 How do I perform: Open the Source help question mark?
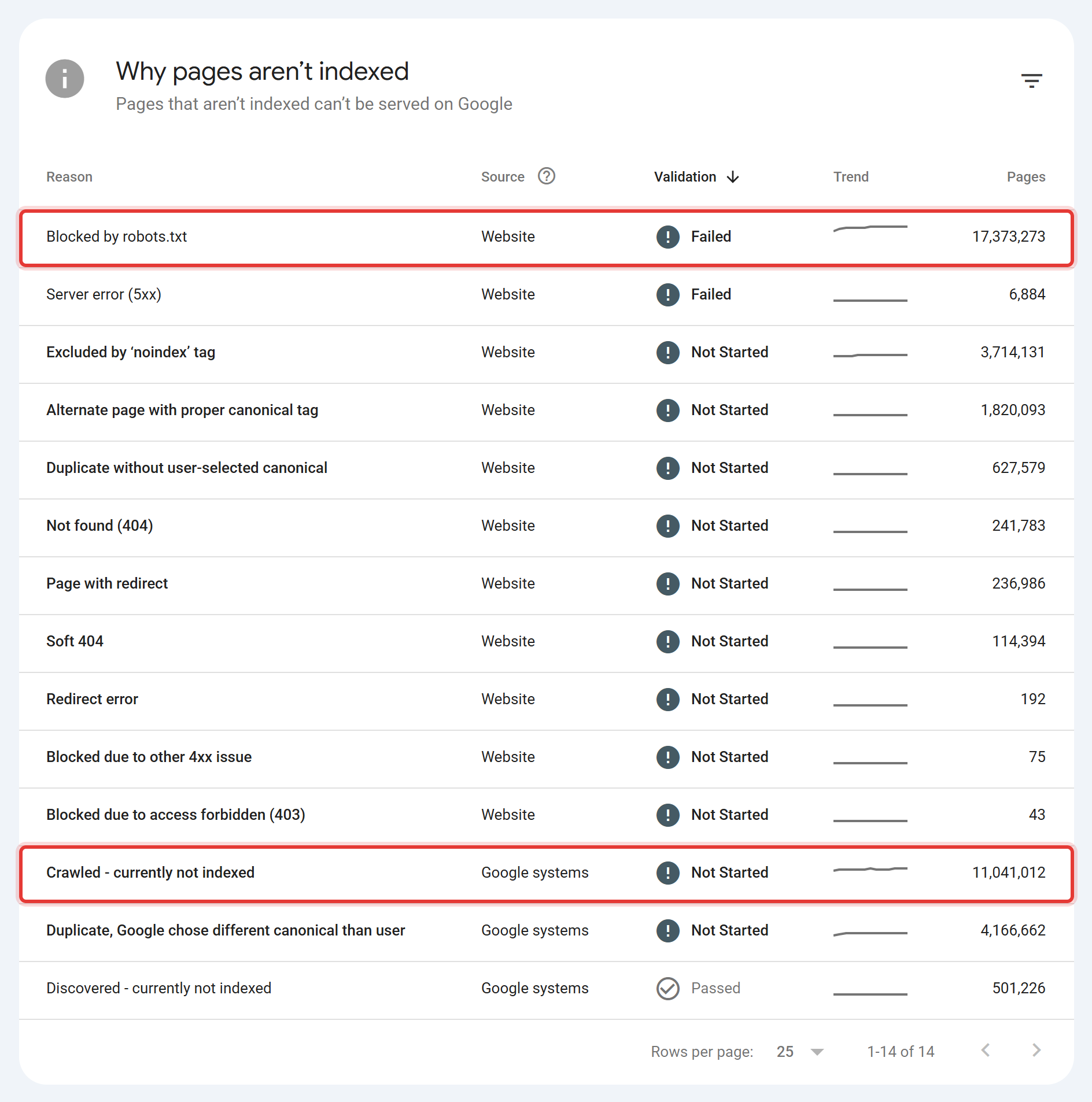(546, 176)
